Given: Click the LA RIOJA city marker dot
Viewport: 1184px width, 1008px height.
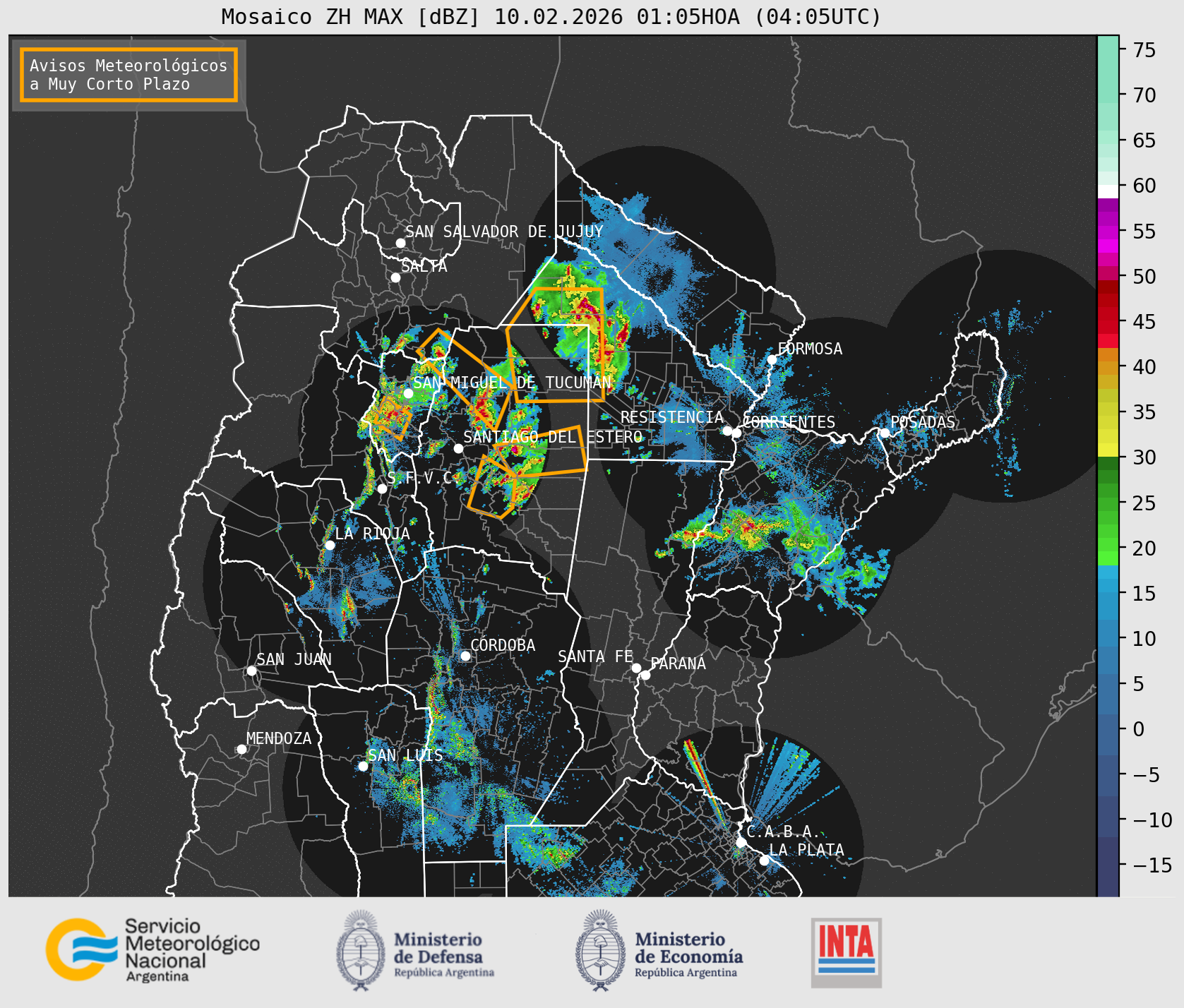Looking at the screenshot, I should click(x=330, y=545).
